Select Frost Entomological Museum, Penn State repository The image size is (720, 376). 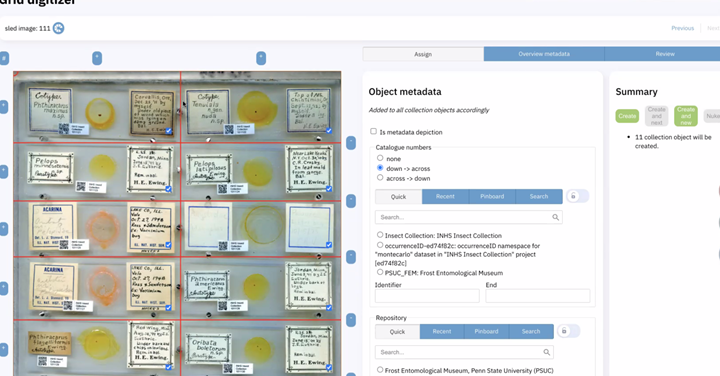click(x=380, y=370)
